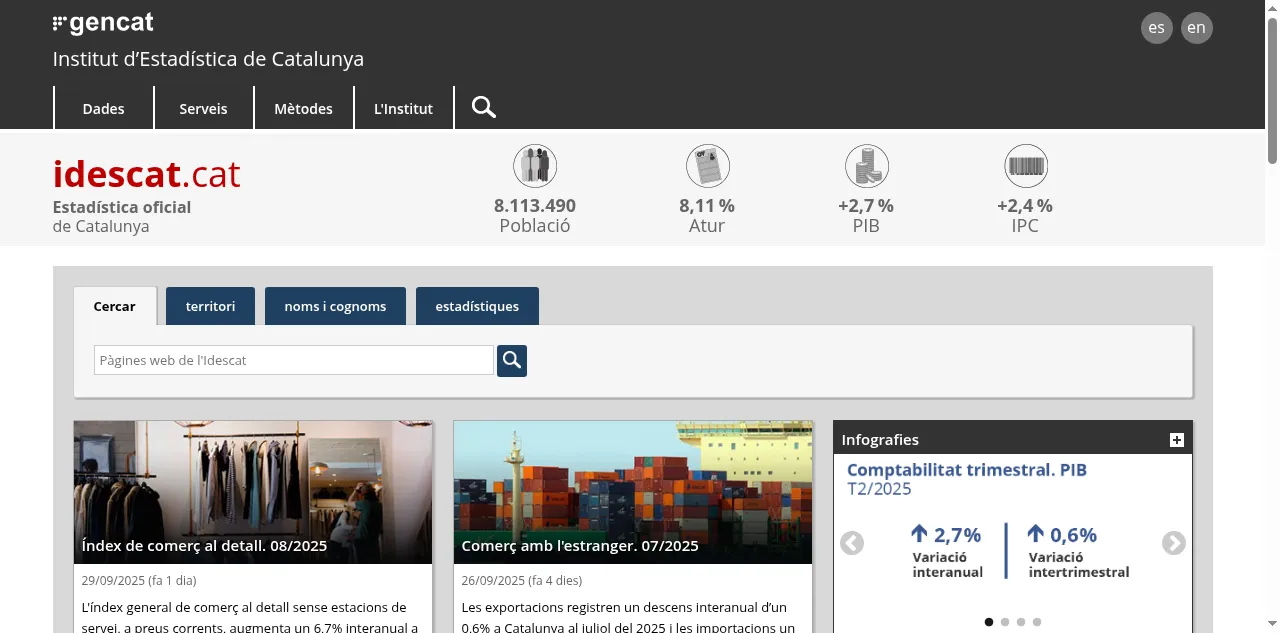
Task: Click the PIB coins icon
Action: click(x=866, y=166)
